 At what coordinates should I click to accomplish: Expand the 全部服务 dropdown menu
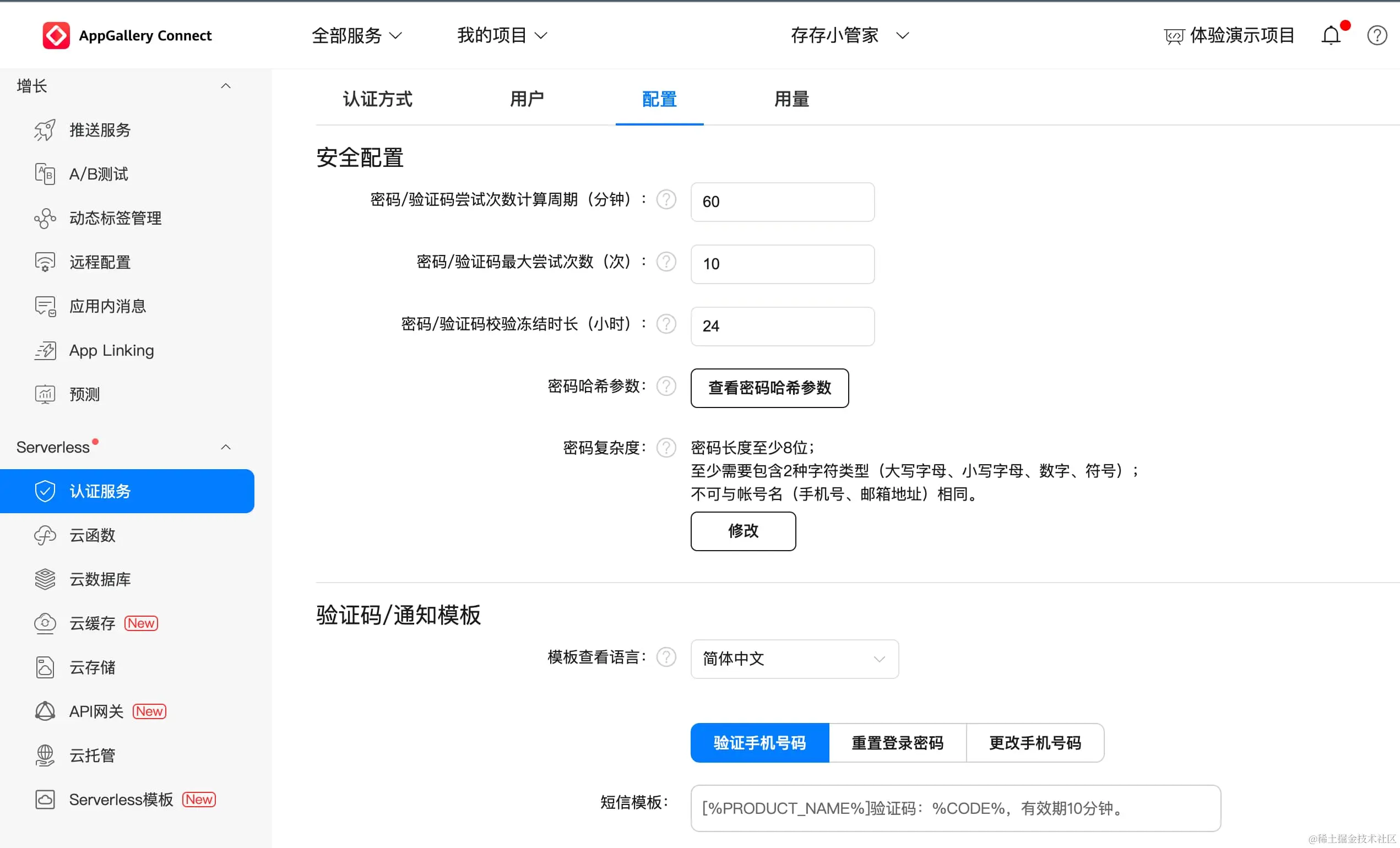tap(357, 36)
